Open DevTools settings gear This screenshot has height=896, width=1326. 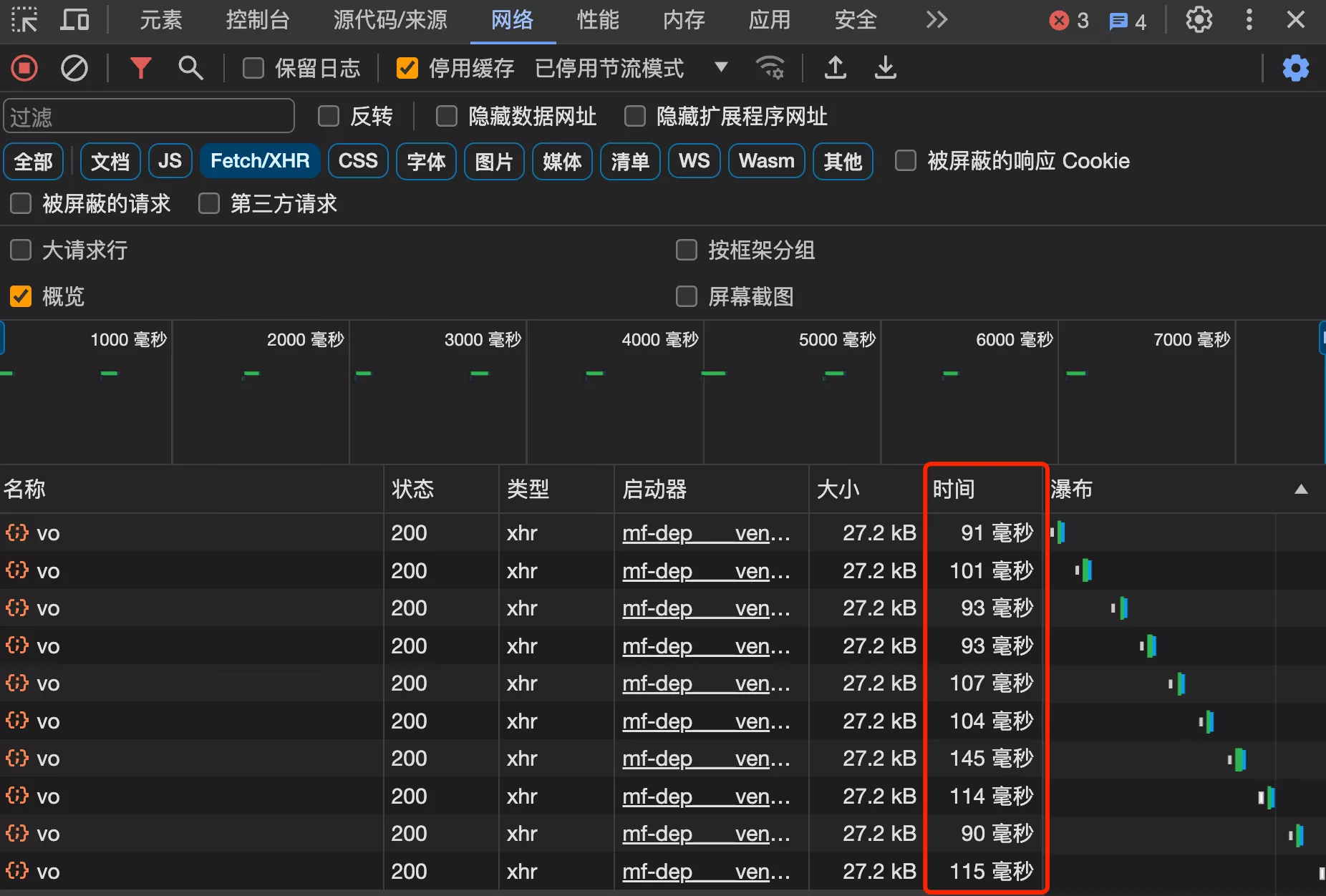[1199, 20]
